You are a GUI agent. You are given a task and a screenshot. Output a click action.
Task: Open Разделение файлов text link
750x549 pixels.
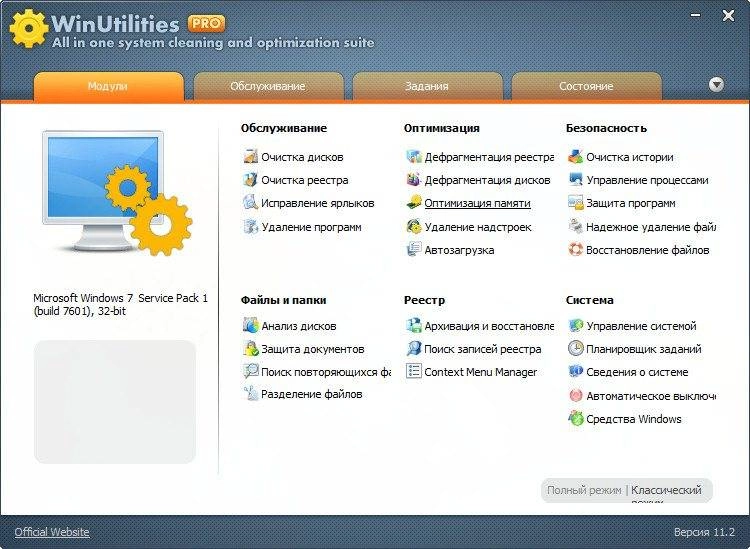point(312,394)
